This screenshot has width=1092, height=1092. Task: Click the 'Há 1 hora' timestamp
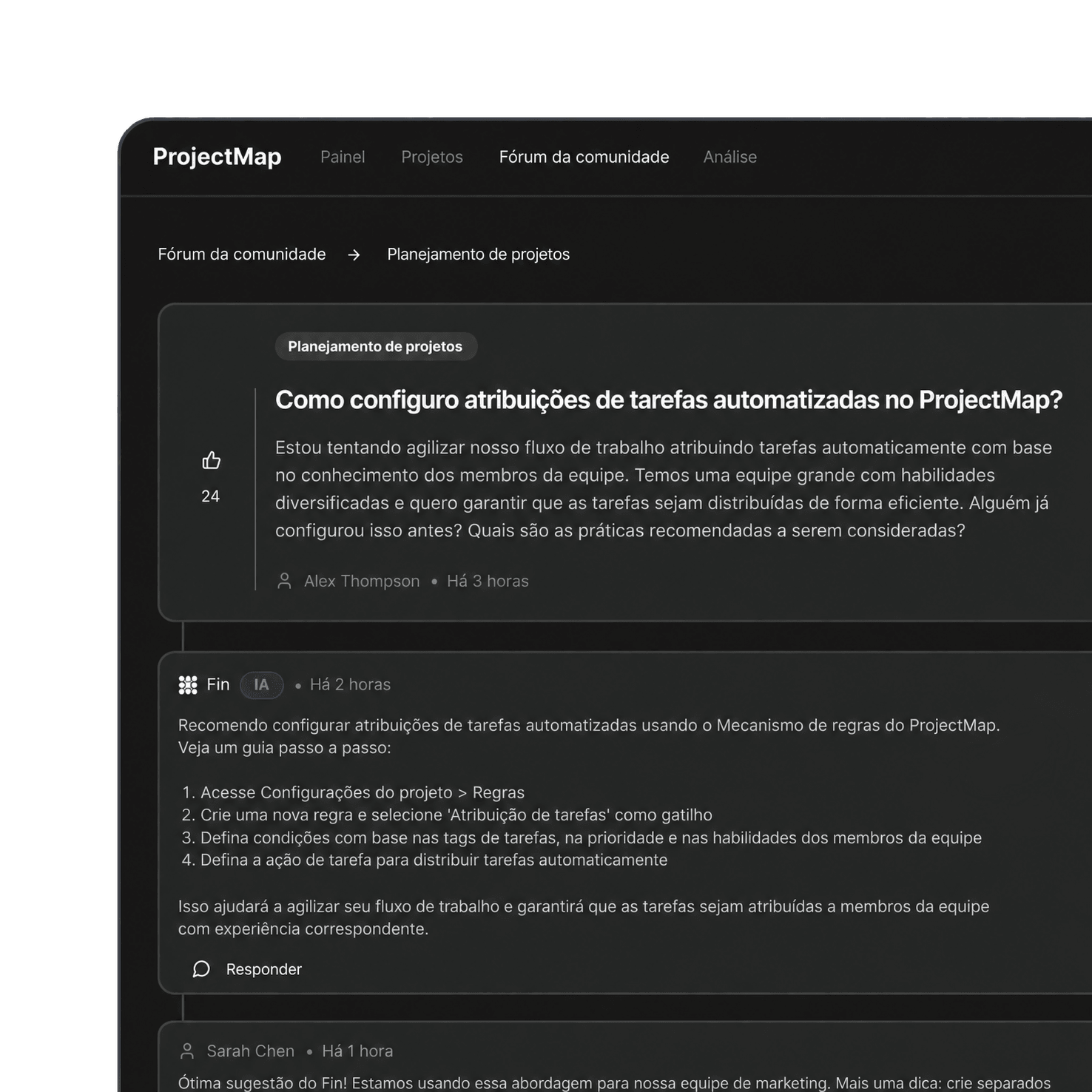[x=357, y=1051]
